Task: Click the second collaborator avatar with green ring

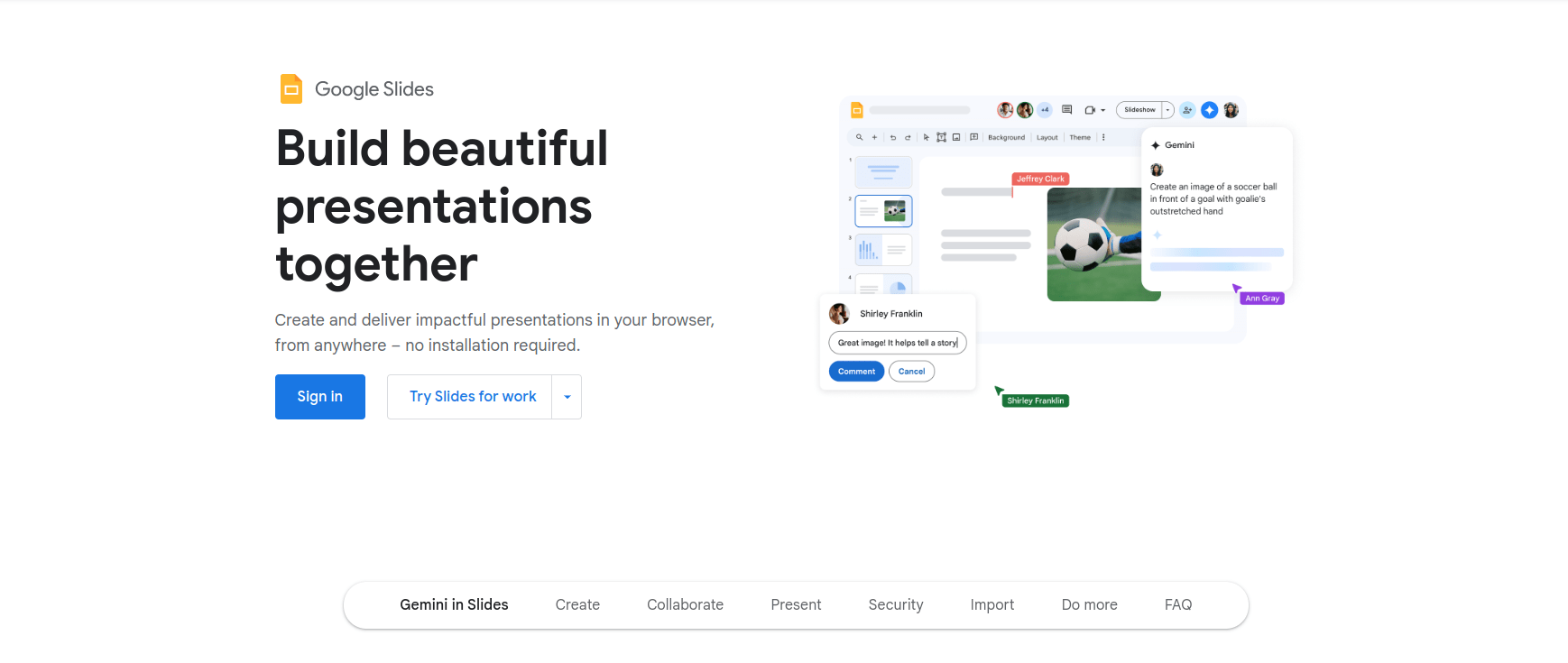Action: click(x=1025, y=110)
